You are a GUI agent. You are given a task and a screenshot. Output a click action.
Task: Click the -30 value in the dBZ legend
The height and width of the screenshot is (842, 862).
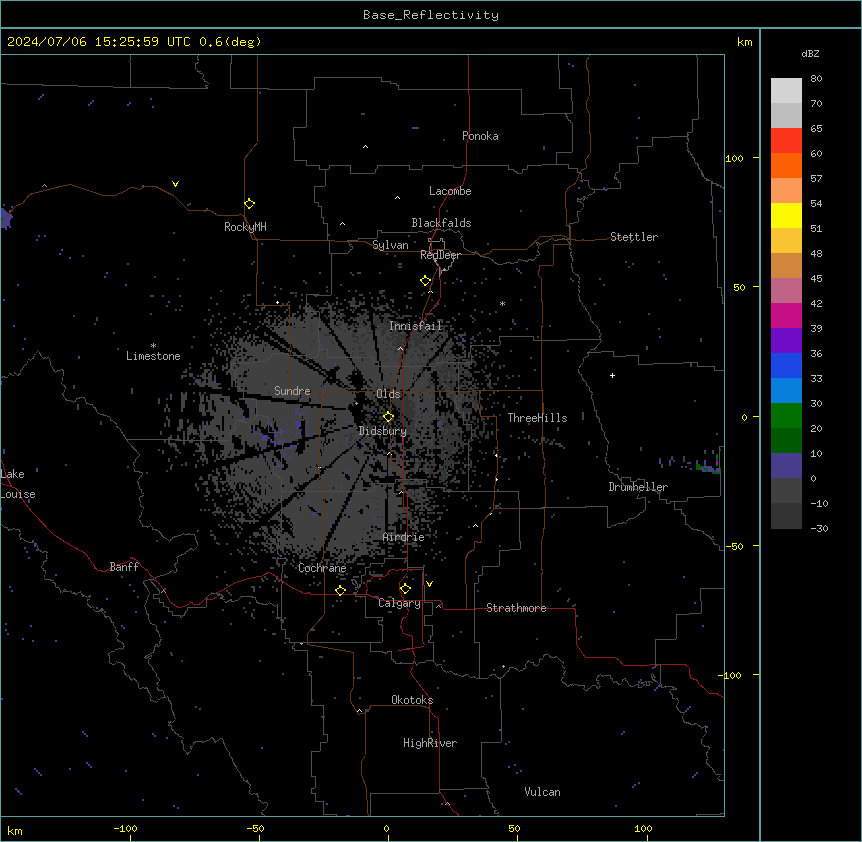(x=819, y=528)
